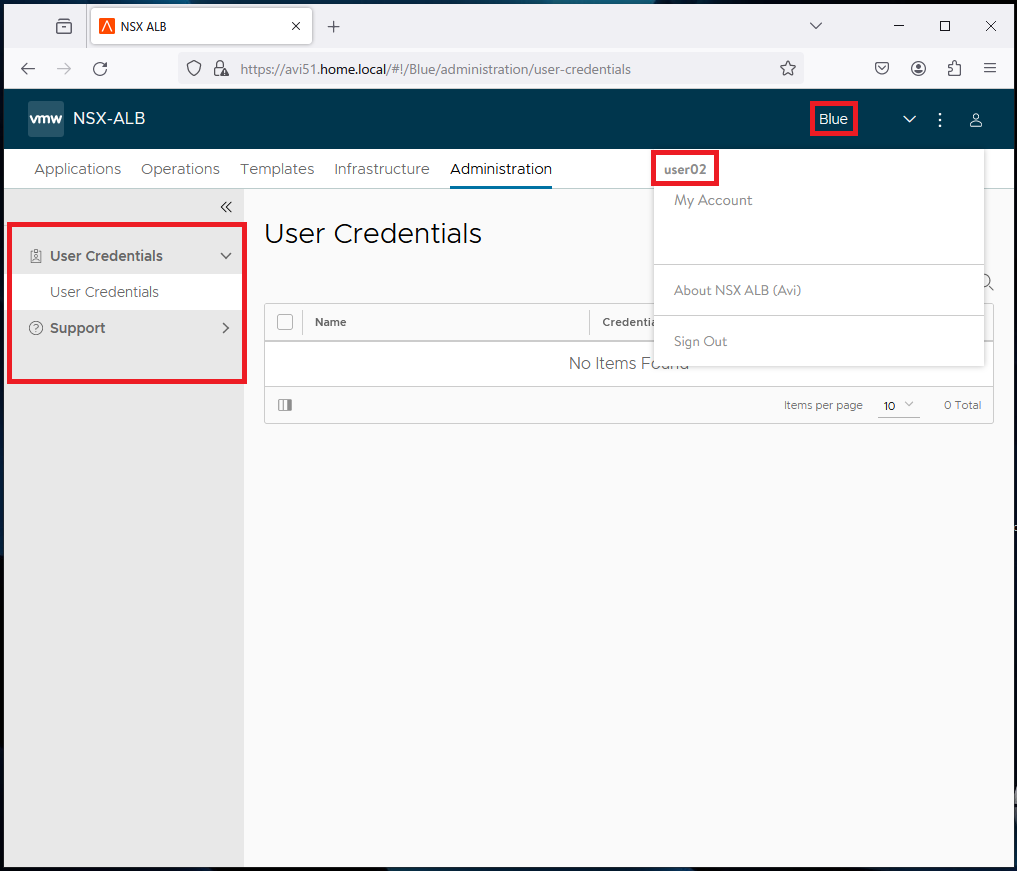This screenshot has height=874, width=1020.
Task: Click the NSX-ALB product name in the header
Action: pos(109,119)
